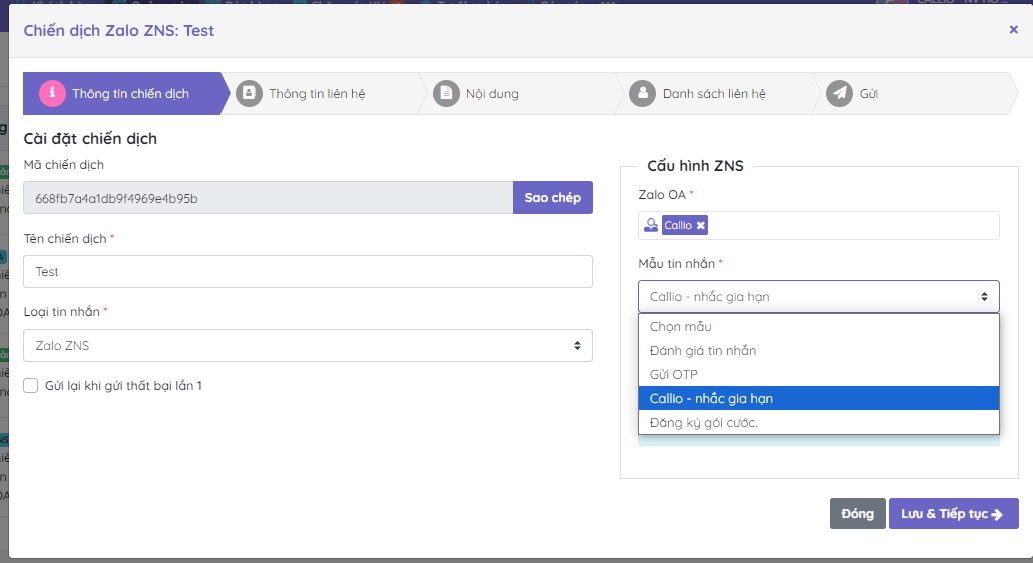Remove the Callio tag from Zalo OA
The image size is (1033, 563).
point(701,225)
